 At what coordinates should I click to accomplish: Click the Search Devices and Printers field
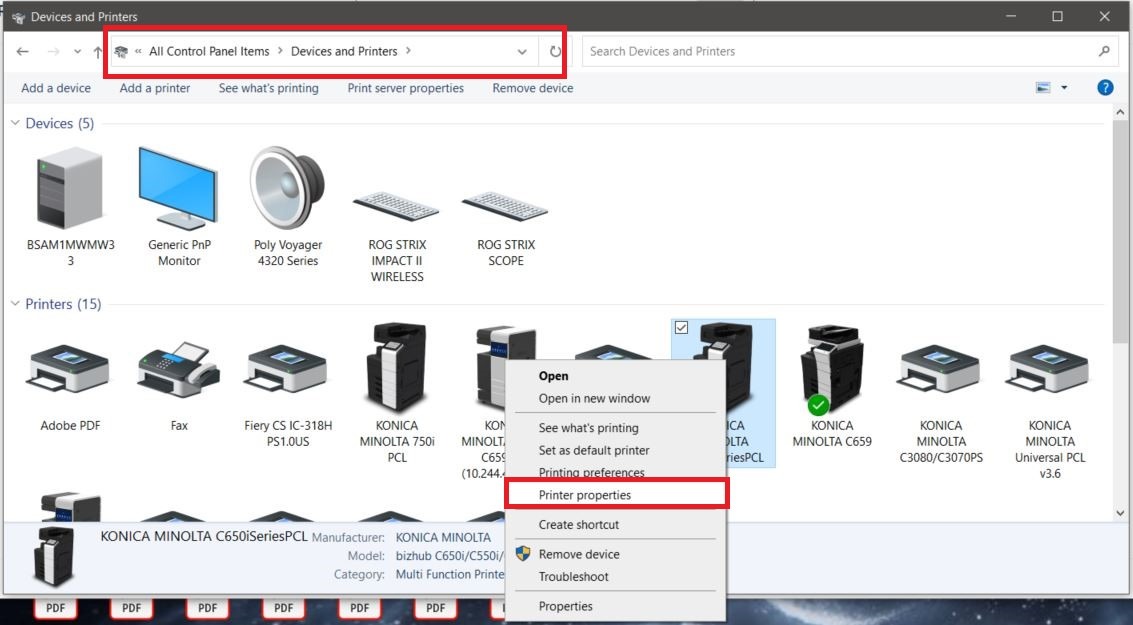point(840,51)
